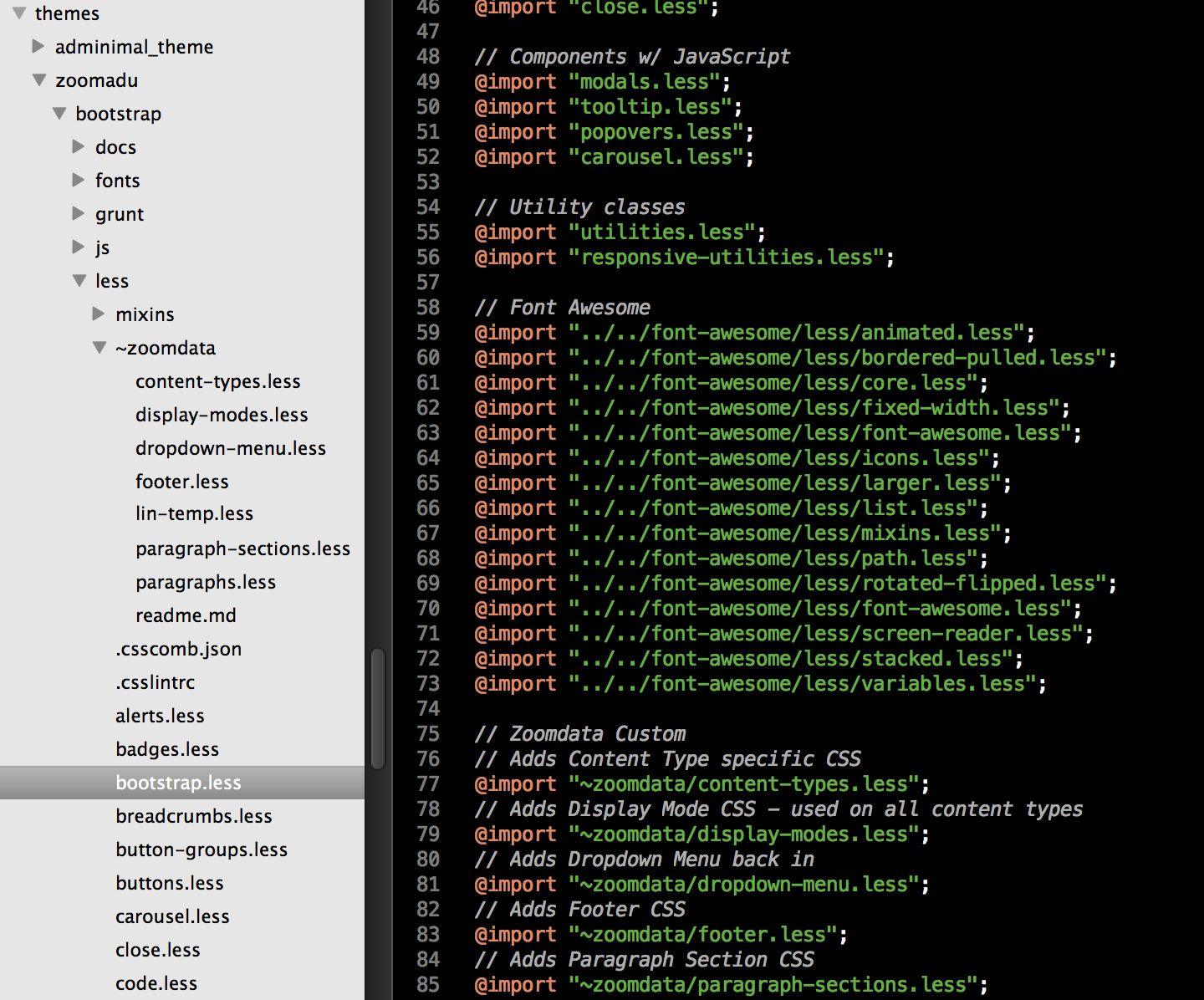The height and width of the screenshot is (1000, 1204).
Task: Click the "// Adds Paragraph Section CSS" comment
Action: point(644,959)
